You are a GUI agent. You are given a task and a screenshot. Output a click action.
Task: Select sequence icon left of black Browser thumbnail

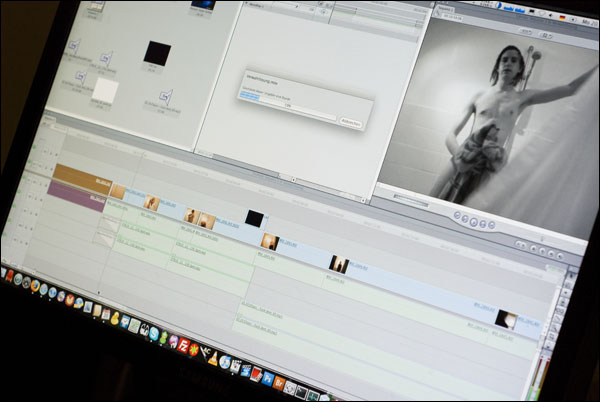[107, 59]
